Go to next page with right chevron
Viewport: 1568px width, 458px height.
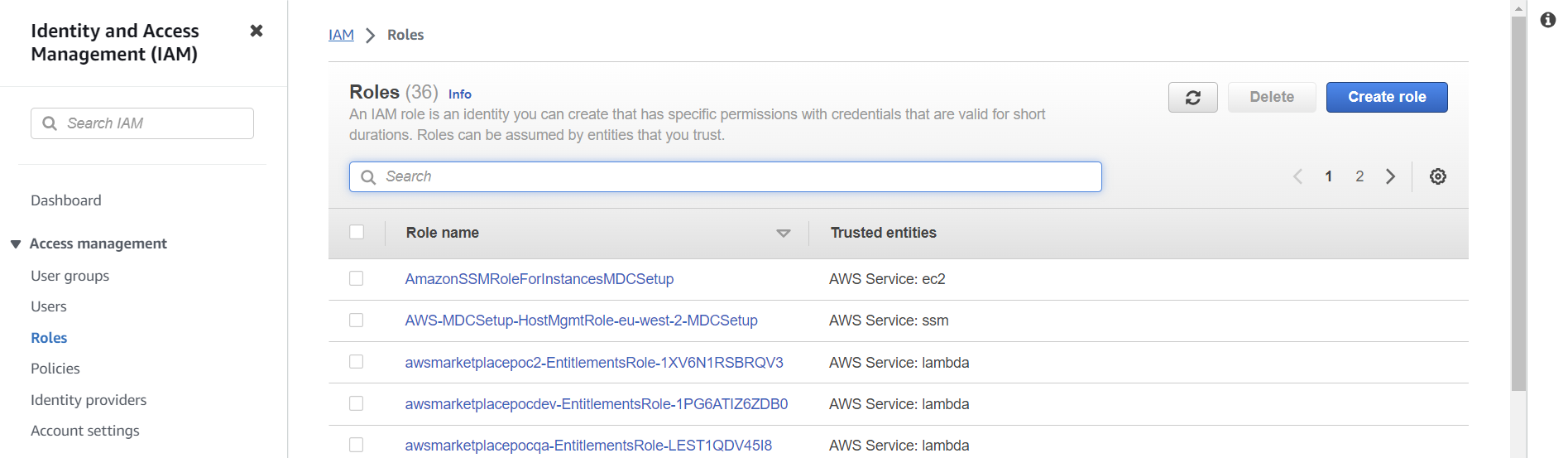tap(1391, 176)
